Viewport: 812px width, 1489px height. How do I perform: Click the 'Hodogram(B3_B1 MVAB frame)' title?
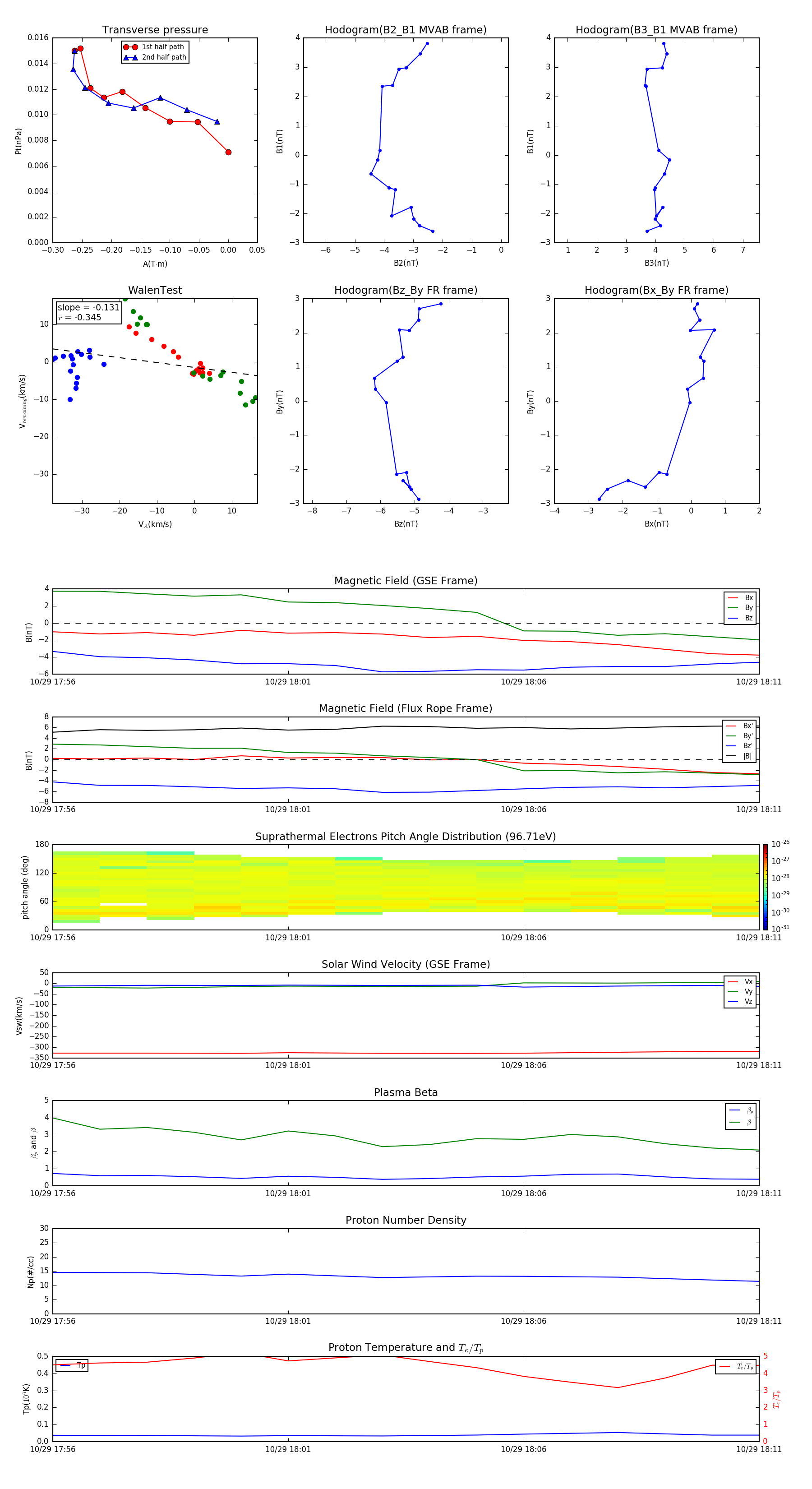[x=656, y=29]
